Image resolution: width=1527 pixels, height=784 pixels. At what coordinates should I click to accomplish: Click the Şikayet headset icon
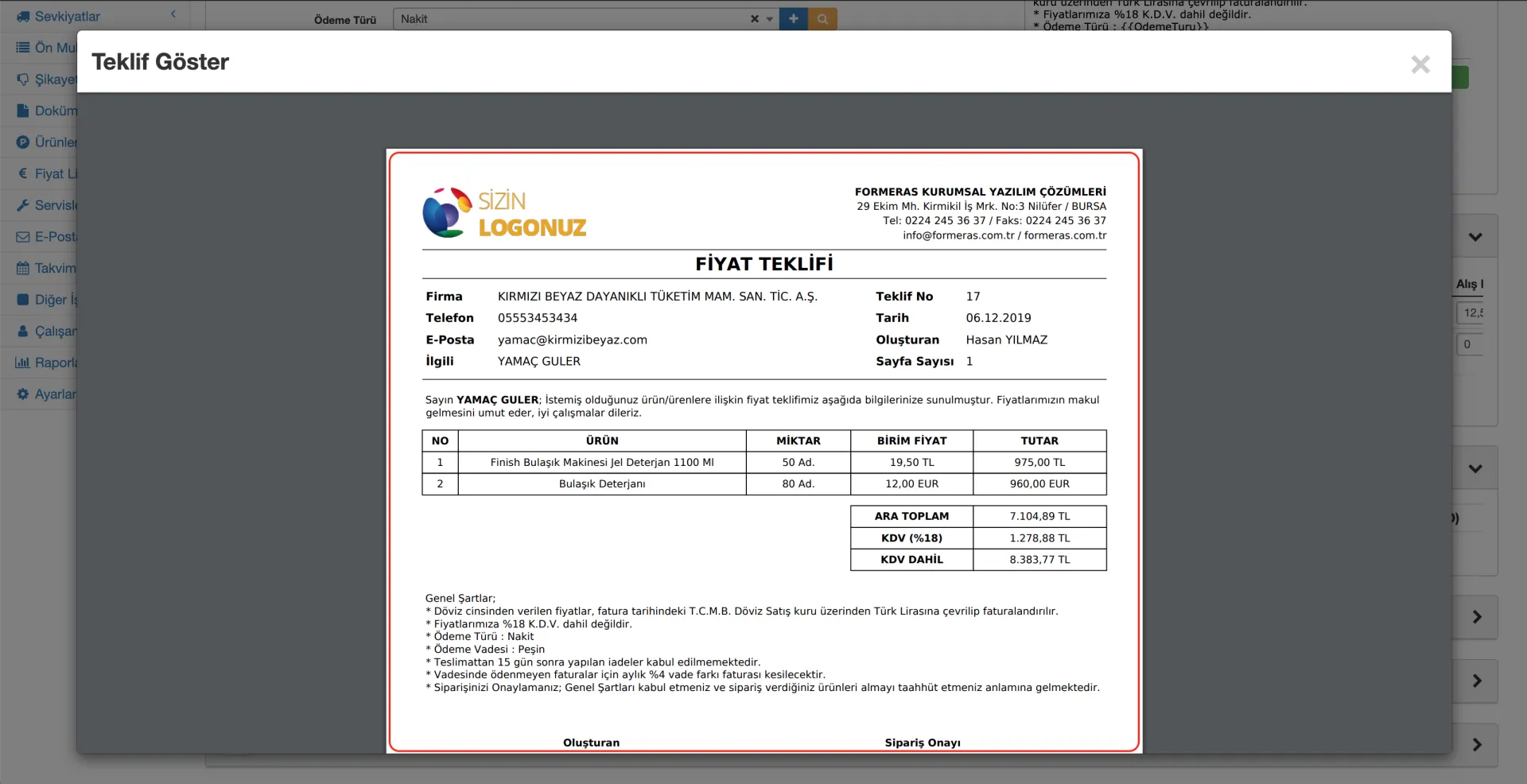pyautogui.click(x=23, y=80)
